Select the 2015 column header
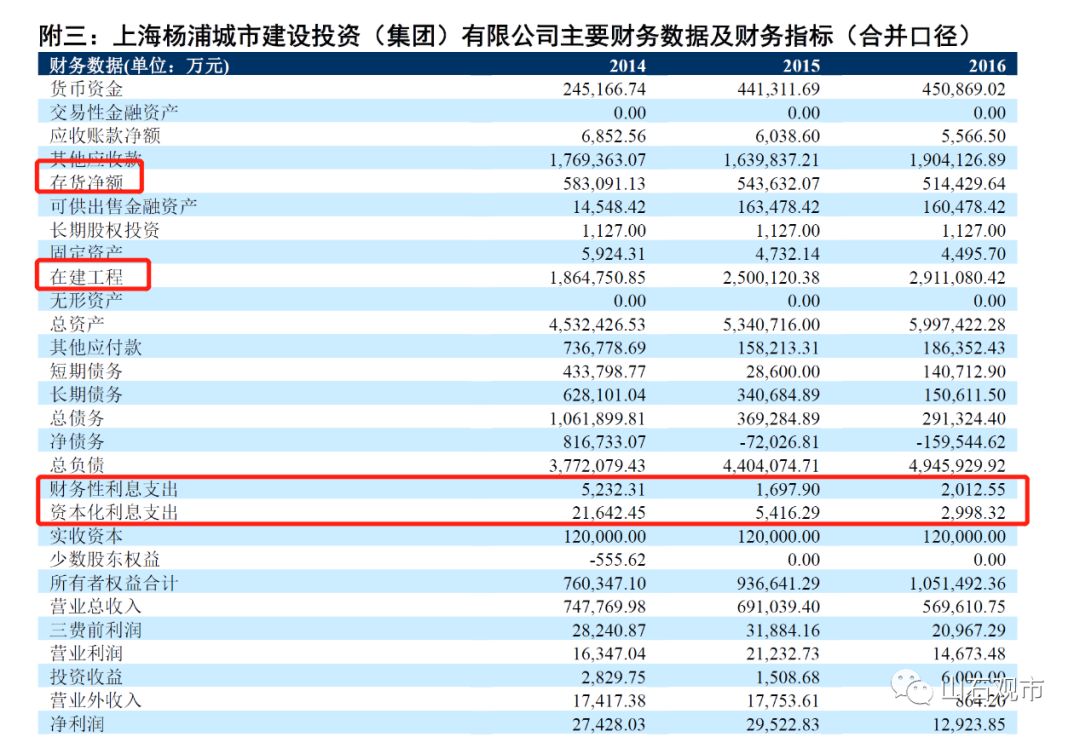 pyautogui.click(x=802, y=66)
